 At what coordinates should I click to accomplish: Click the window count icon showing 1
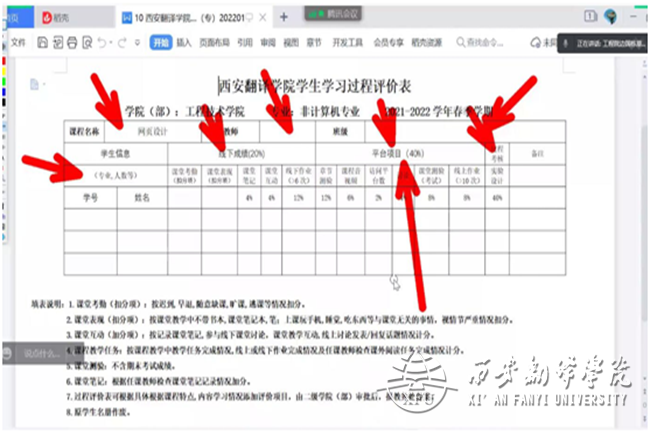(x=590, y=16)
